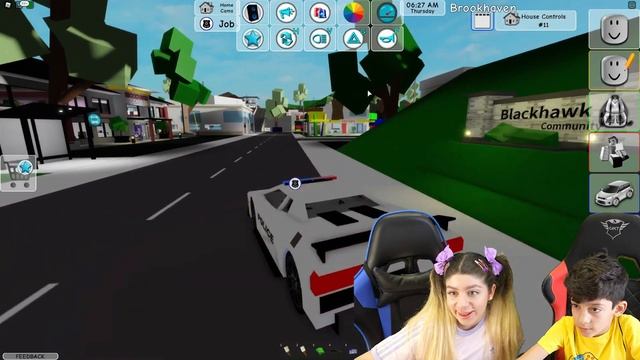Image resolution: width=640 pixels, height=360 pixels.
Task: Click the Brookhaven title text
Action: click(483, 8)
